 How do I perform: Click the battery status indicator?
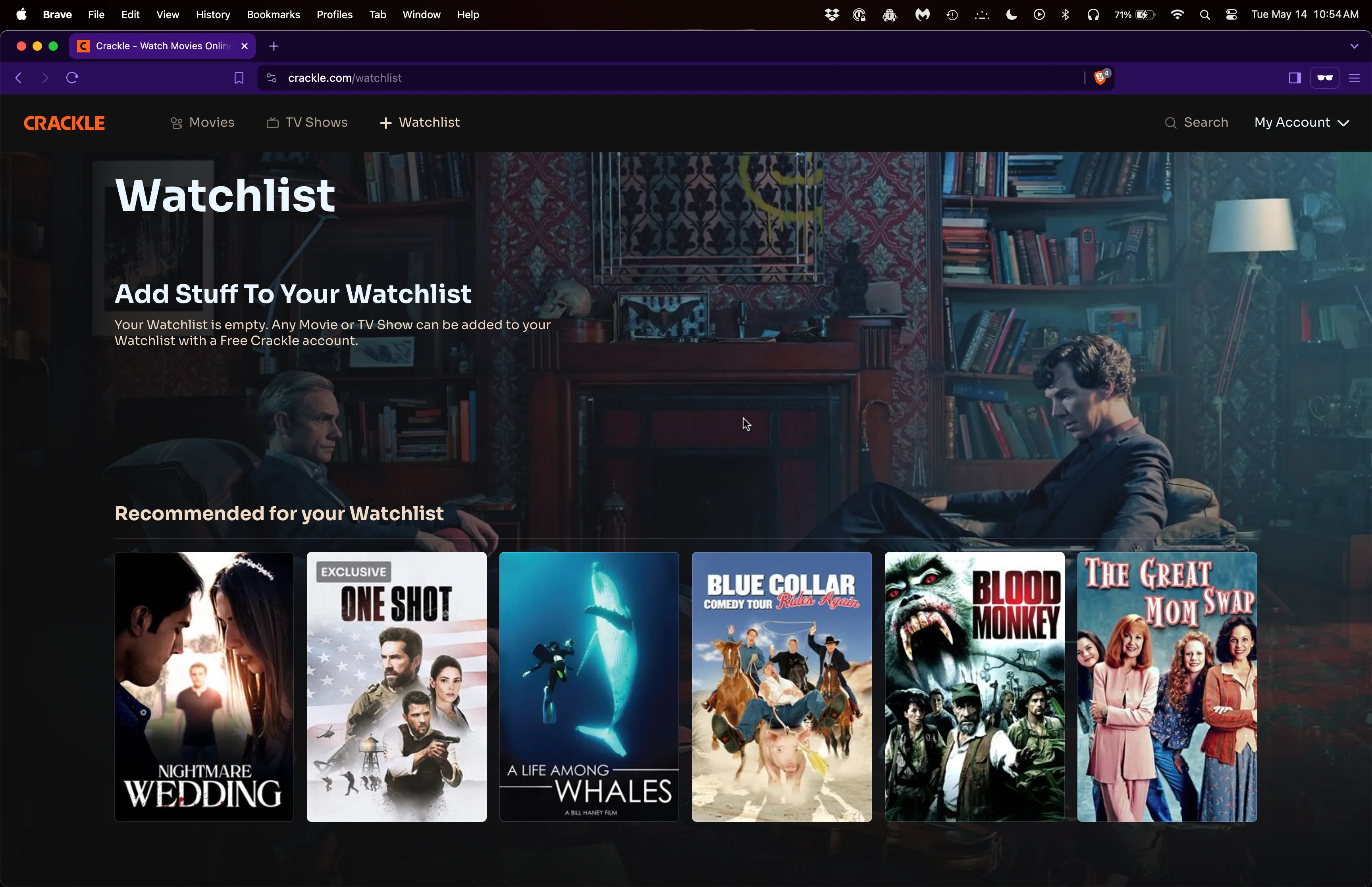pyautogui.click(x=1134, y=14)
